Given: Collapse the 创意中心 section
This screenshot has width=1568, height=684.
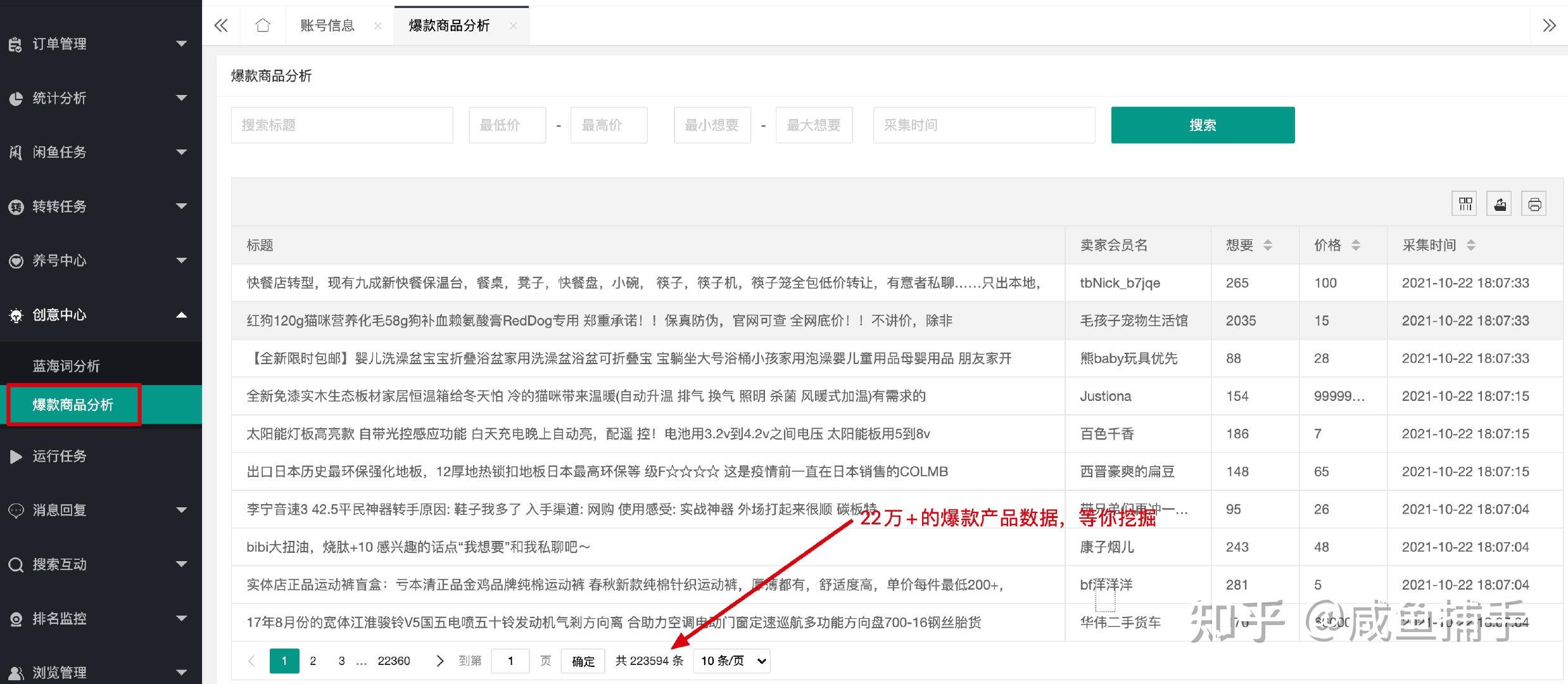Looking at the screenshot, I should click(x=182, y=315).
